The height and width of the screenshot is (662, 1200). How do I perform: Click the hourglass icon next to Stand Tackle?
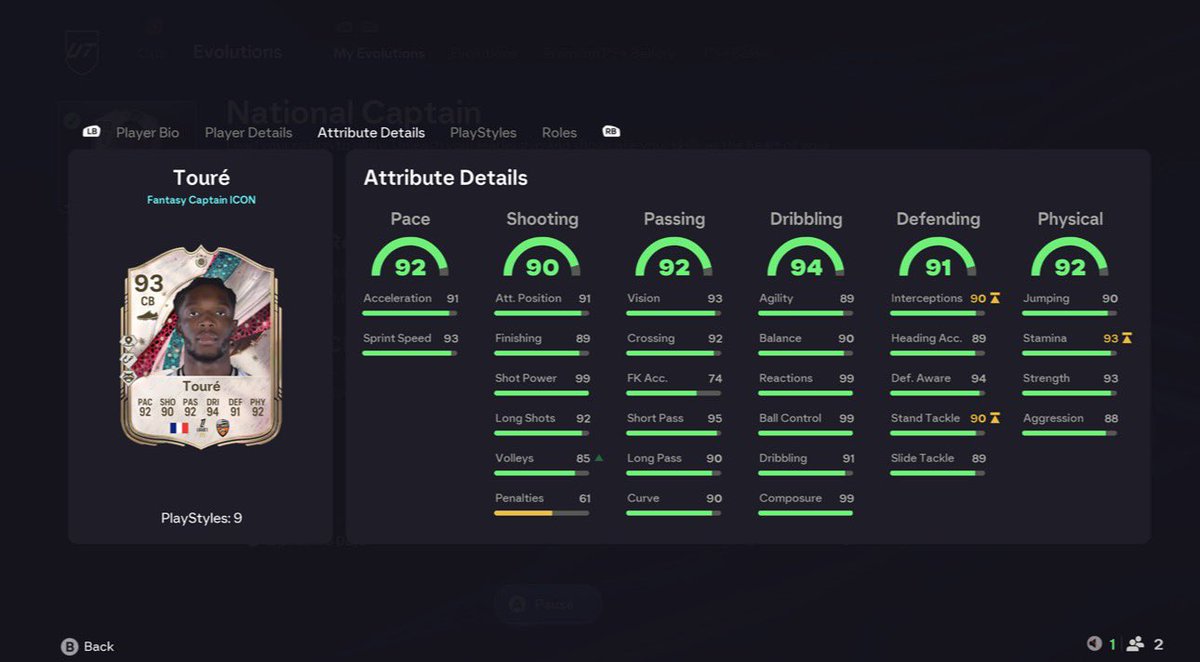(995, 418)
